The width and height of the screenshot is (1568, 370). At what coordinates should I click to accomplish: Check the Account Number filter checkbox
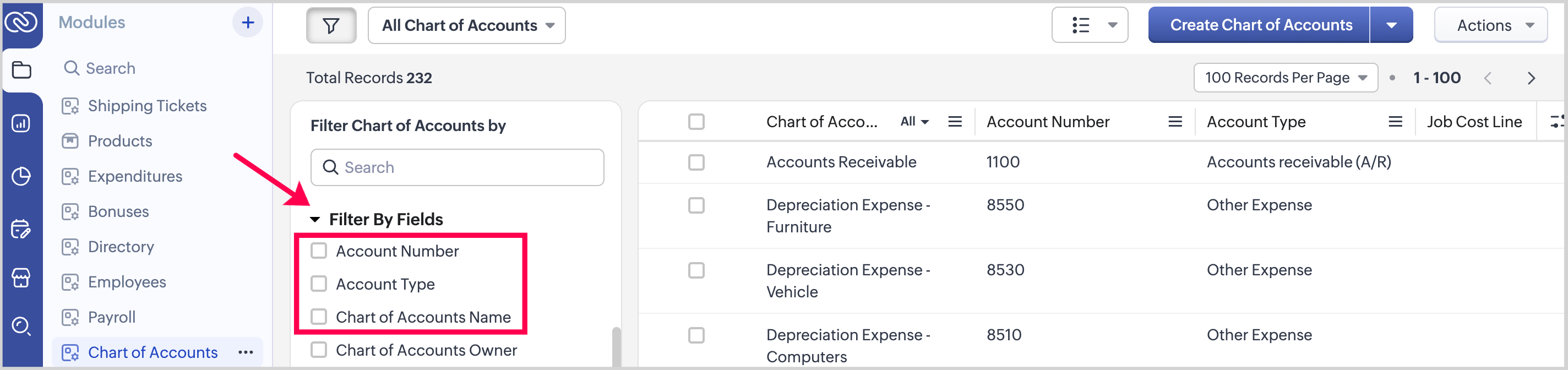coord(319,251)
